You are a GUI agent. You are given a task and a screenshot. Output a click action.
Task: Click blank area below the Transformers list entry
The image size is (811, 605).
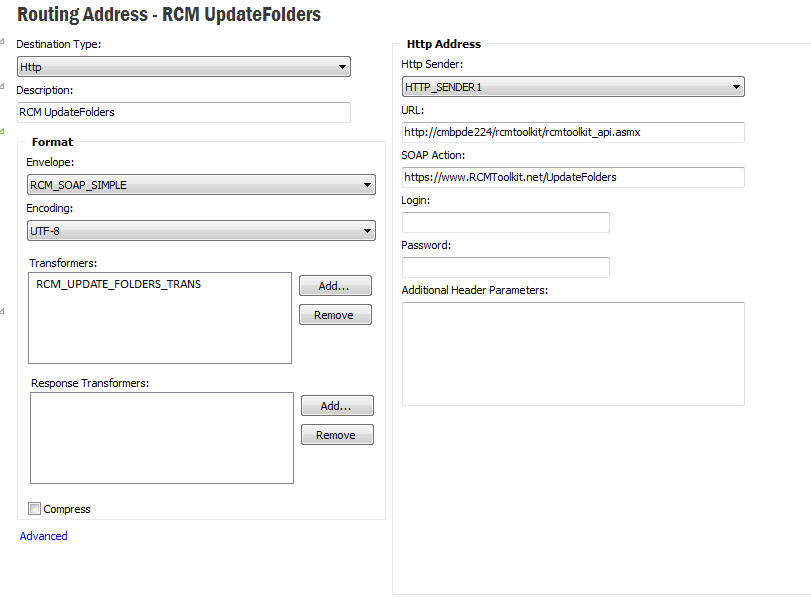160,330
